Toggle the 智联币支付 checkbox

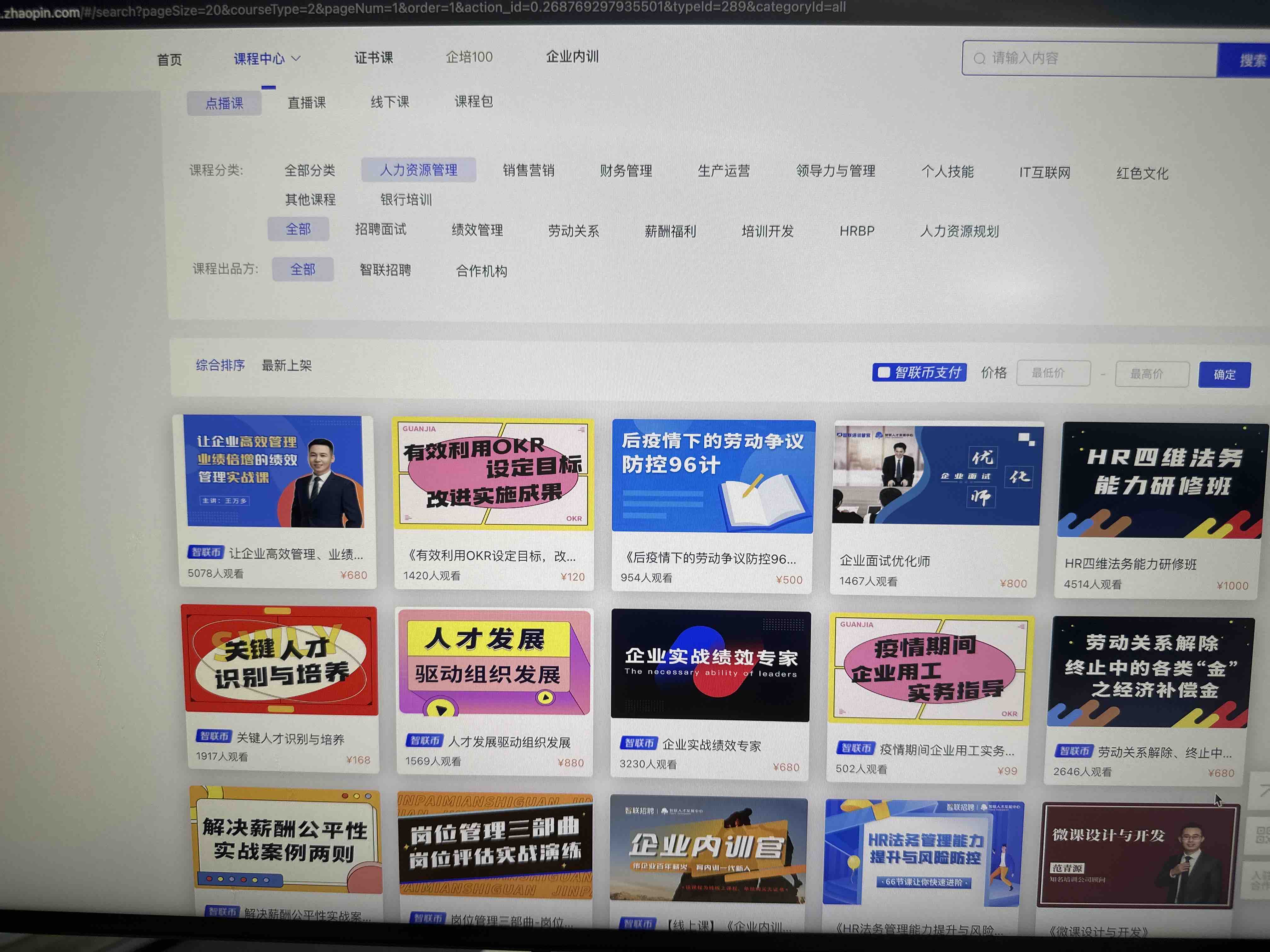(884, 372)
